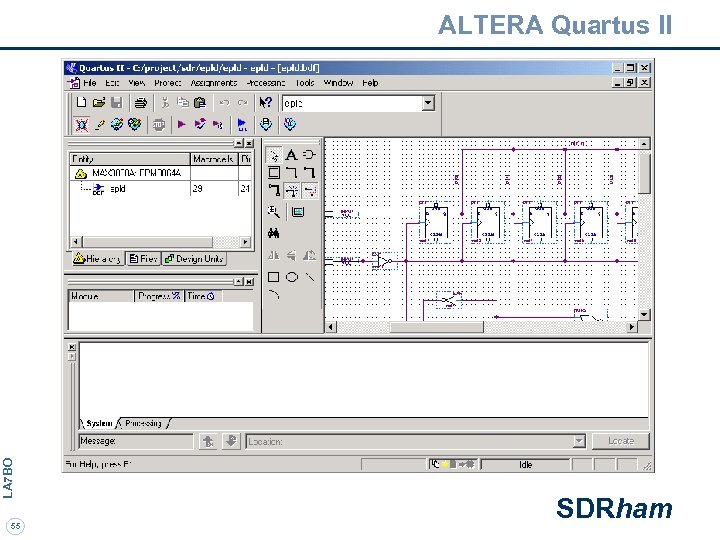Click the Undo arrow icon
The image size is (720, 540).
tap(224, 103)
